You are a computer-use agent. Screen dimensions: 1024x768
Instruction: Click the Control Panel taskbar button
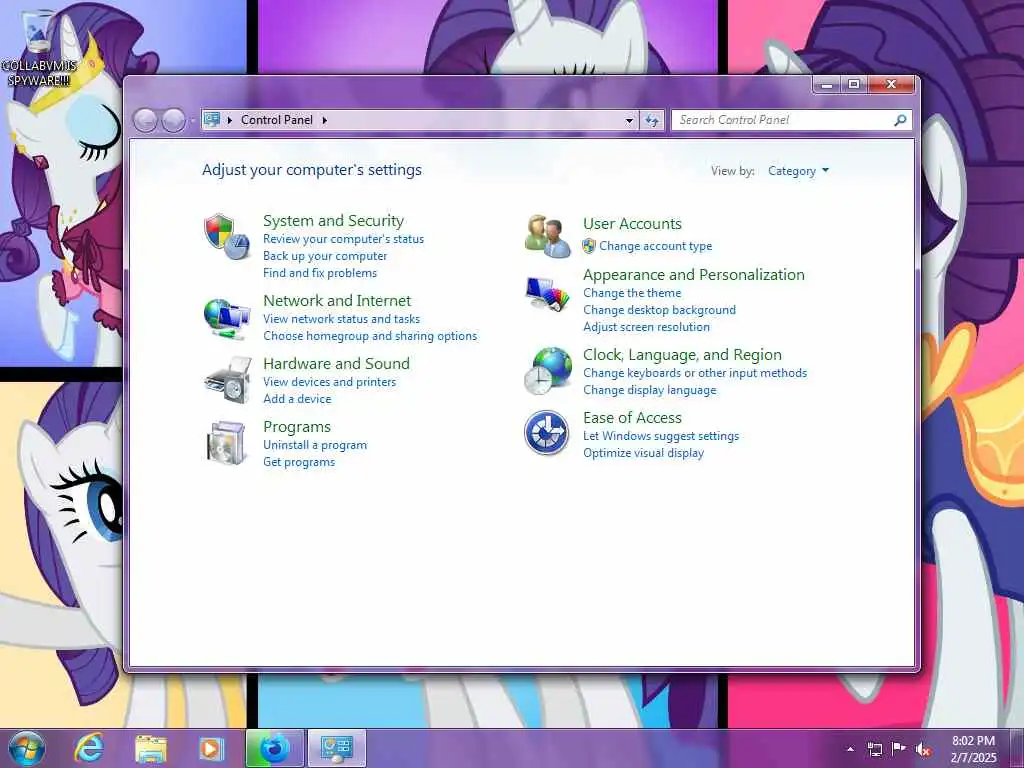pos(337,748)
